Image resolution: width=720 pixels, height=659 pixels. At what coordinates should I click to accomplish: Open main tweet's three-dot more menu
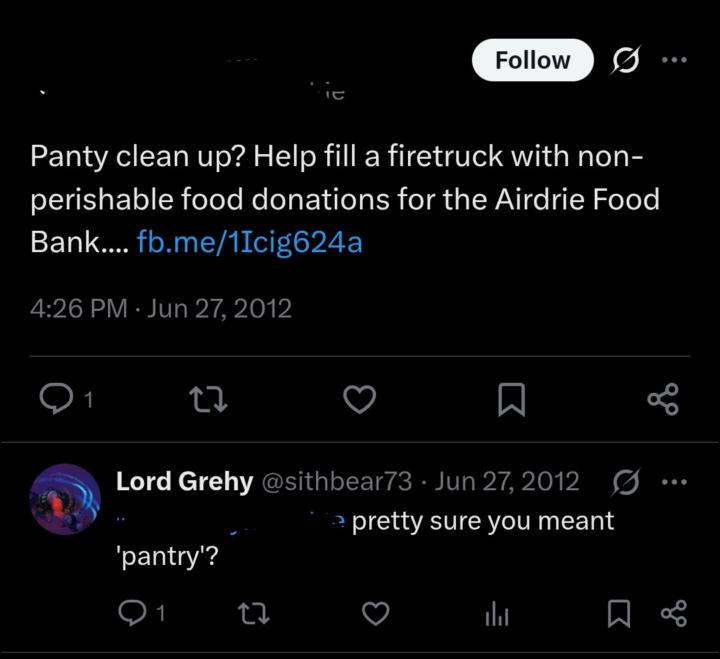click(675, 60)
